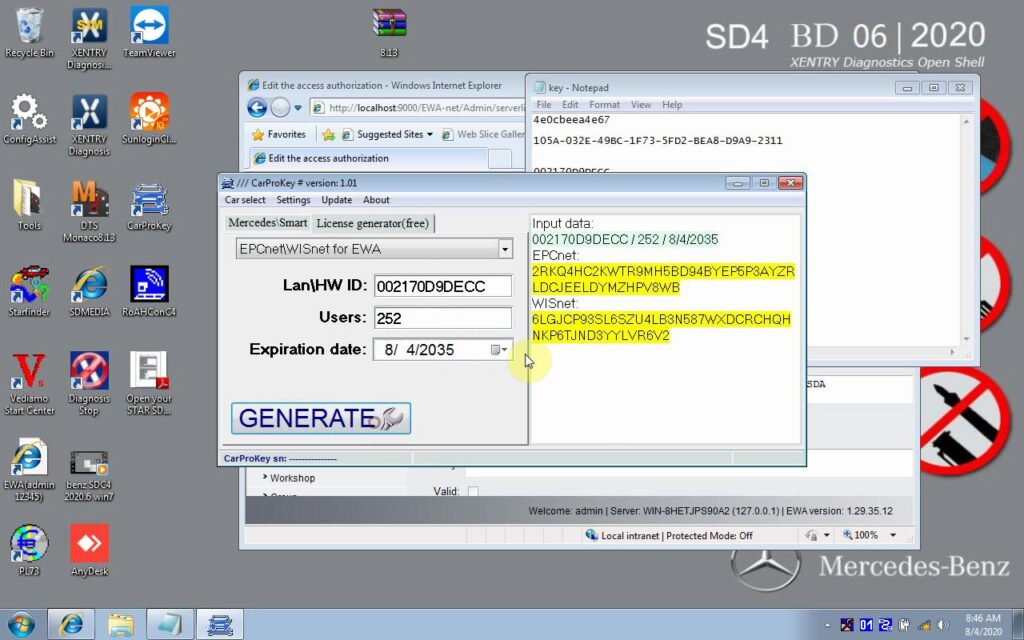Open the ConfigAssist gear icon
Image resolution: width=1024 pixels, height=640 pixels.
pos(29,113)
